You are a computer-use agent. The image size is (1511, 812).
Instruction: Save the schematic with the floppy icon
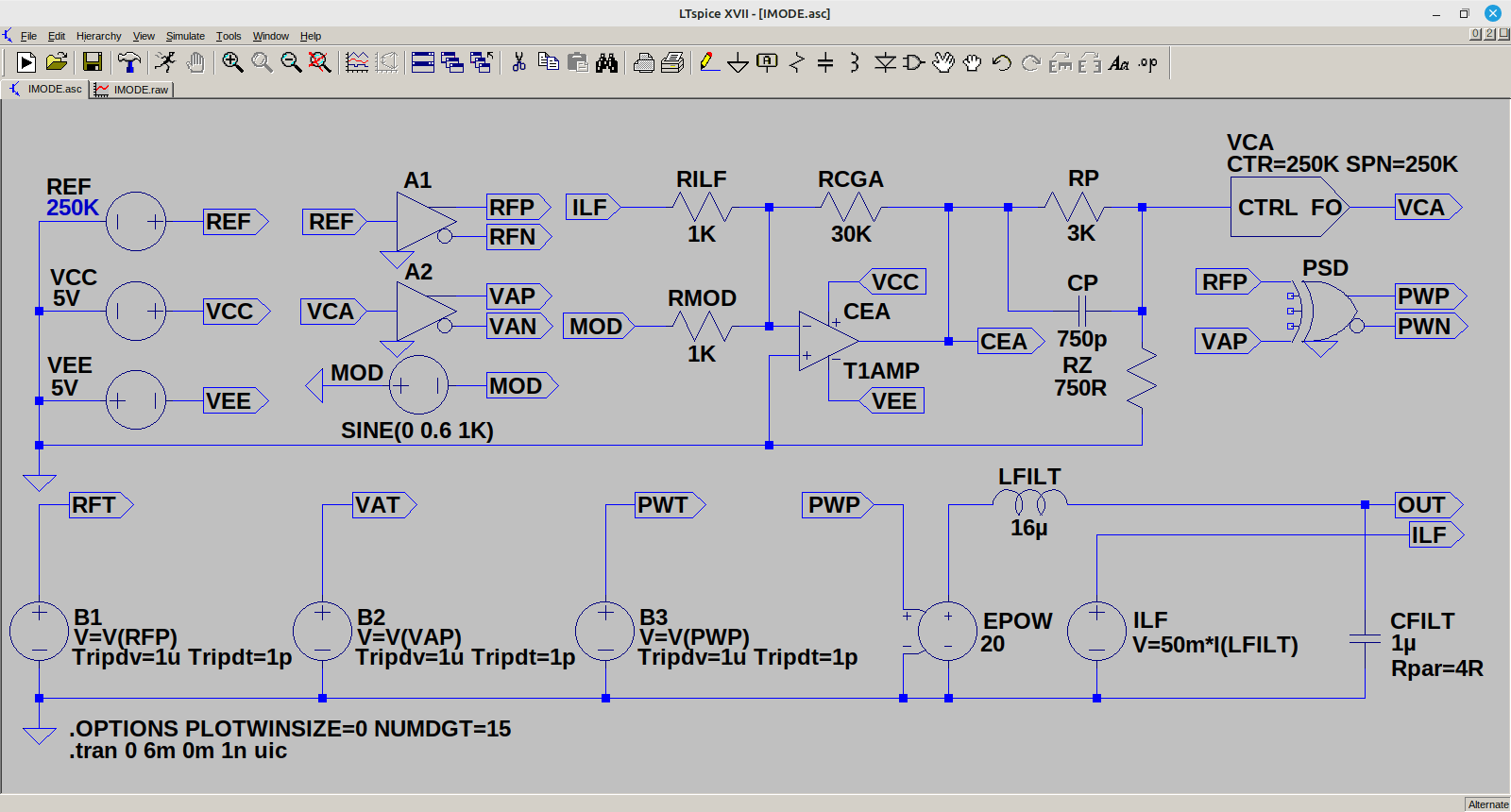click(x=93, y=62)
